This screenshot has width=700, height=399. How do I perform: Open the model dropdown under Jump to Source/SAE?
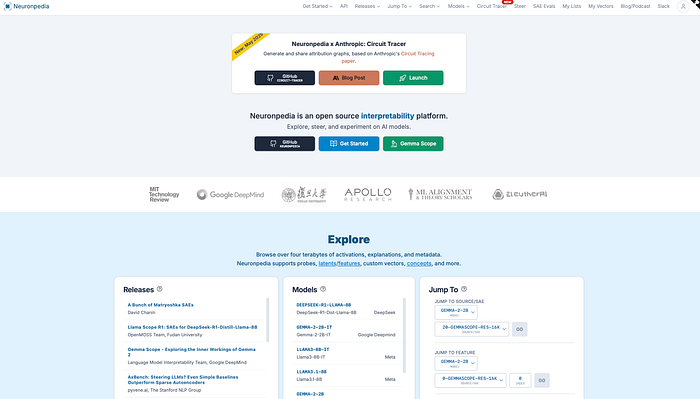pos(456,312)
